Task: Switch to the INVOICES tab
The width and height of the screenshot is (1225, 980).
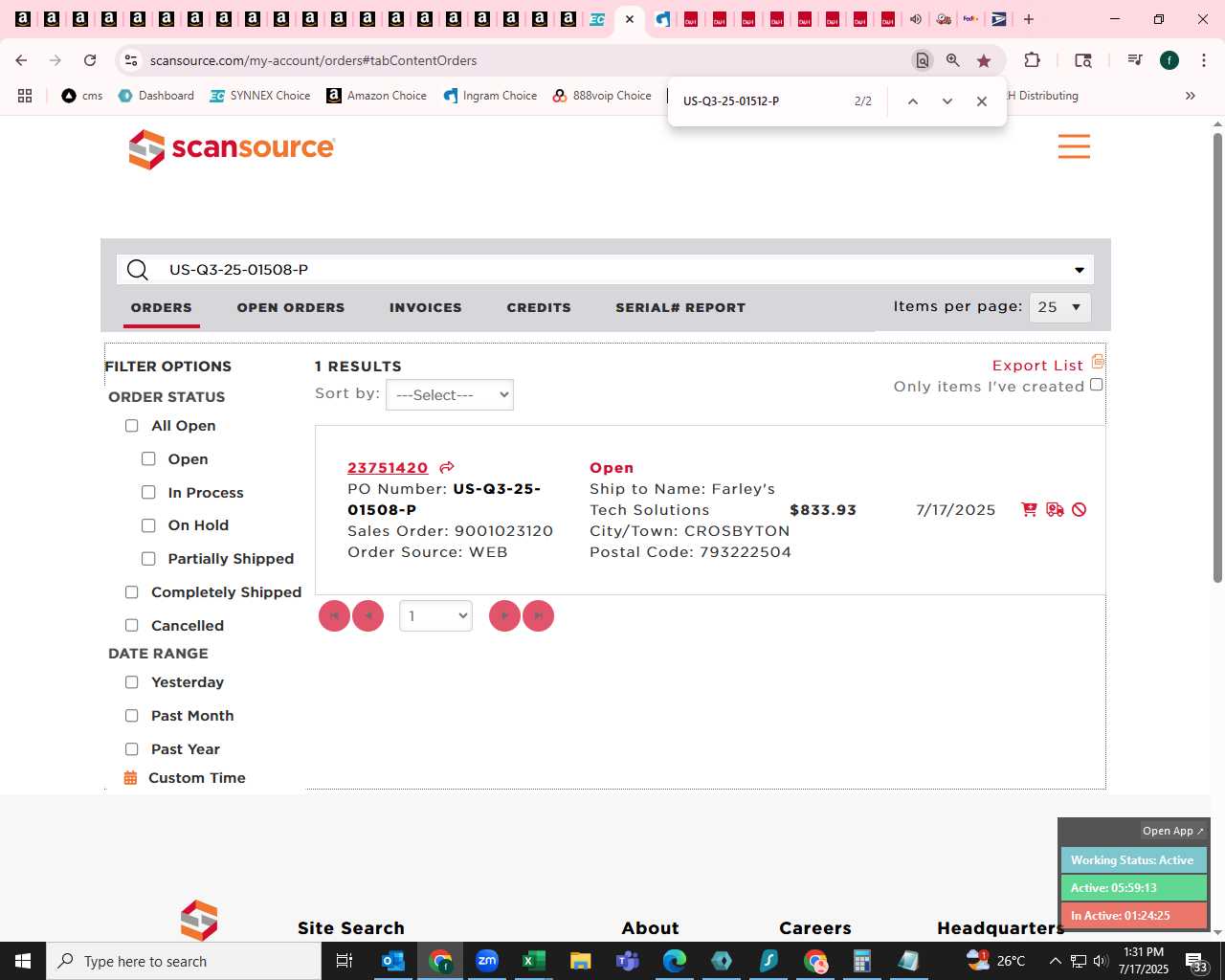Action: (426, 307)
